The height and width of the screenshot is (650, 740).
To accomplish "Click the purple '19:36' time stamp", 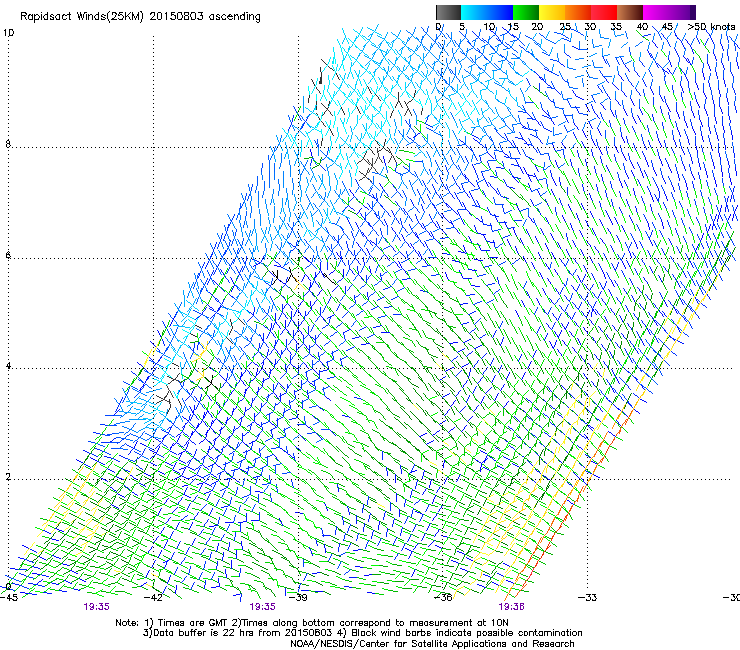I will tap(512, 607).
